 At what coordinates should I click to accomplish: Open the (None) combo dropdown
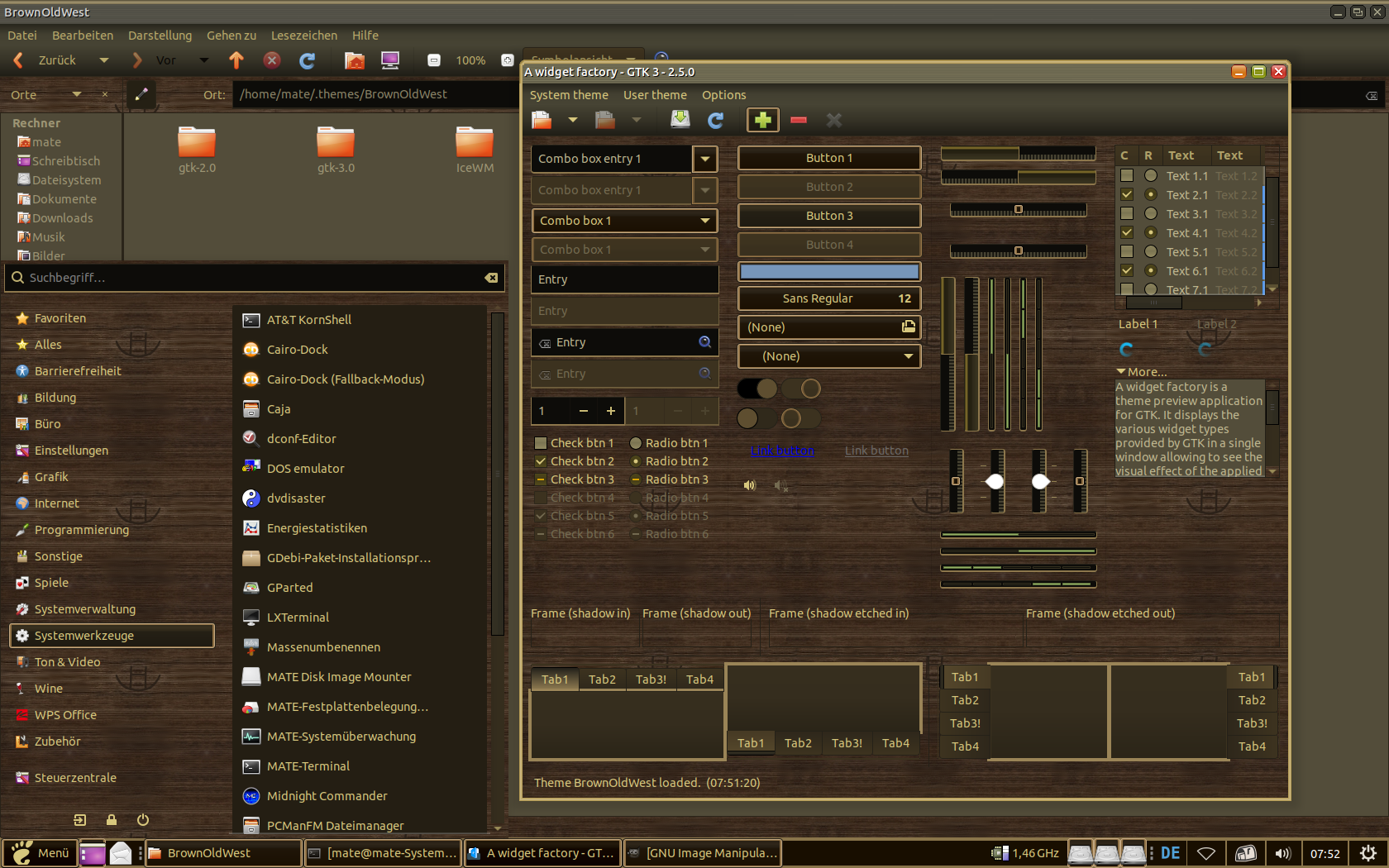[x=829, y=356]
